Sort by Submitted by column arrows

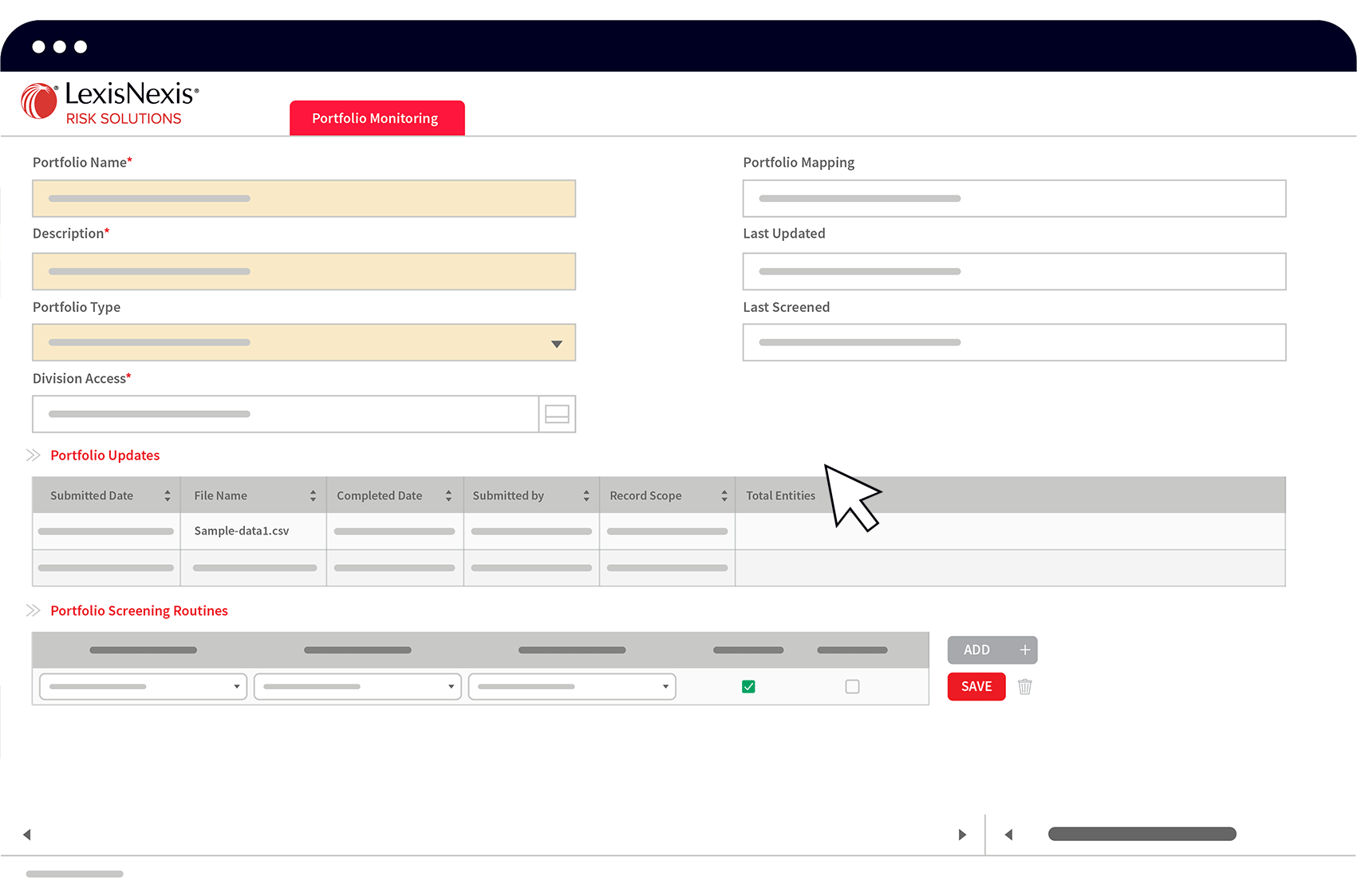tap(586, 496)
